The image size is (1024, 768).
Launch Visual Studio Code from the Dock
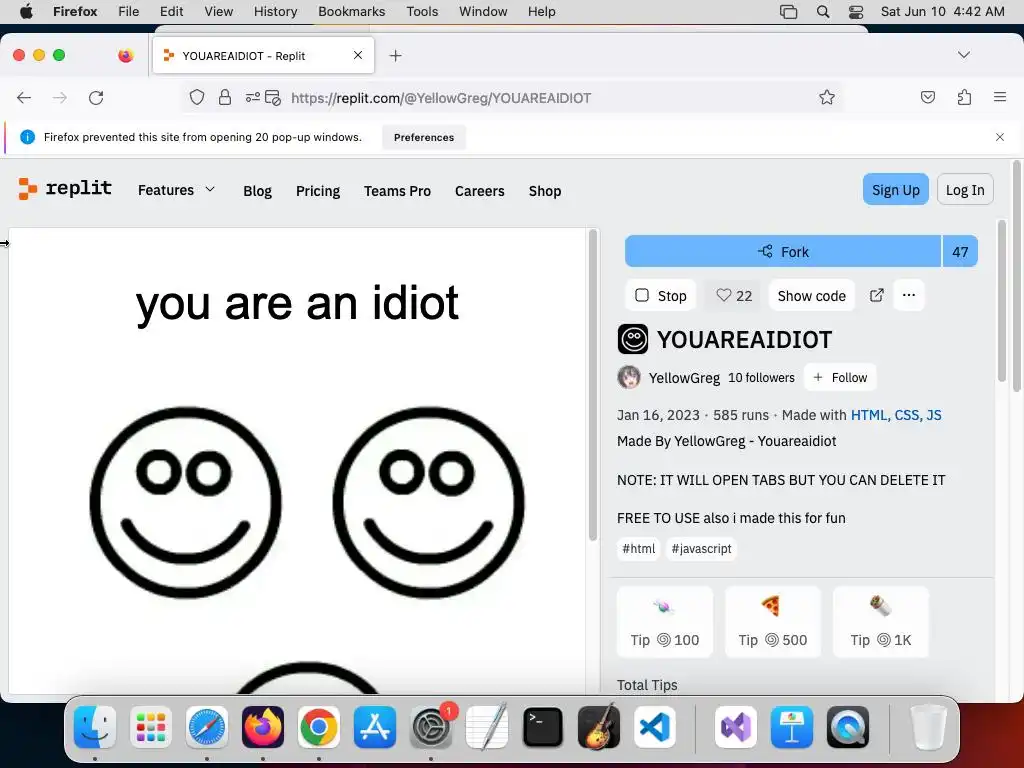point(655,728)
